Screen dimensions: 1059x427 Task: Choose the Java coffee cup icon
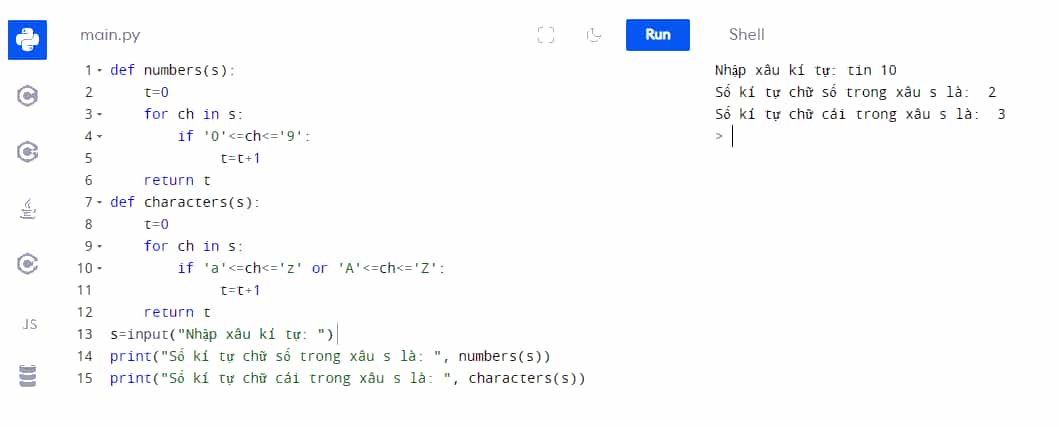[x=27, y=209]
